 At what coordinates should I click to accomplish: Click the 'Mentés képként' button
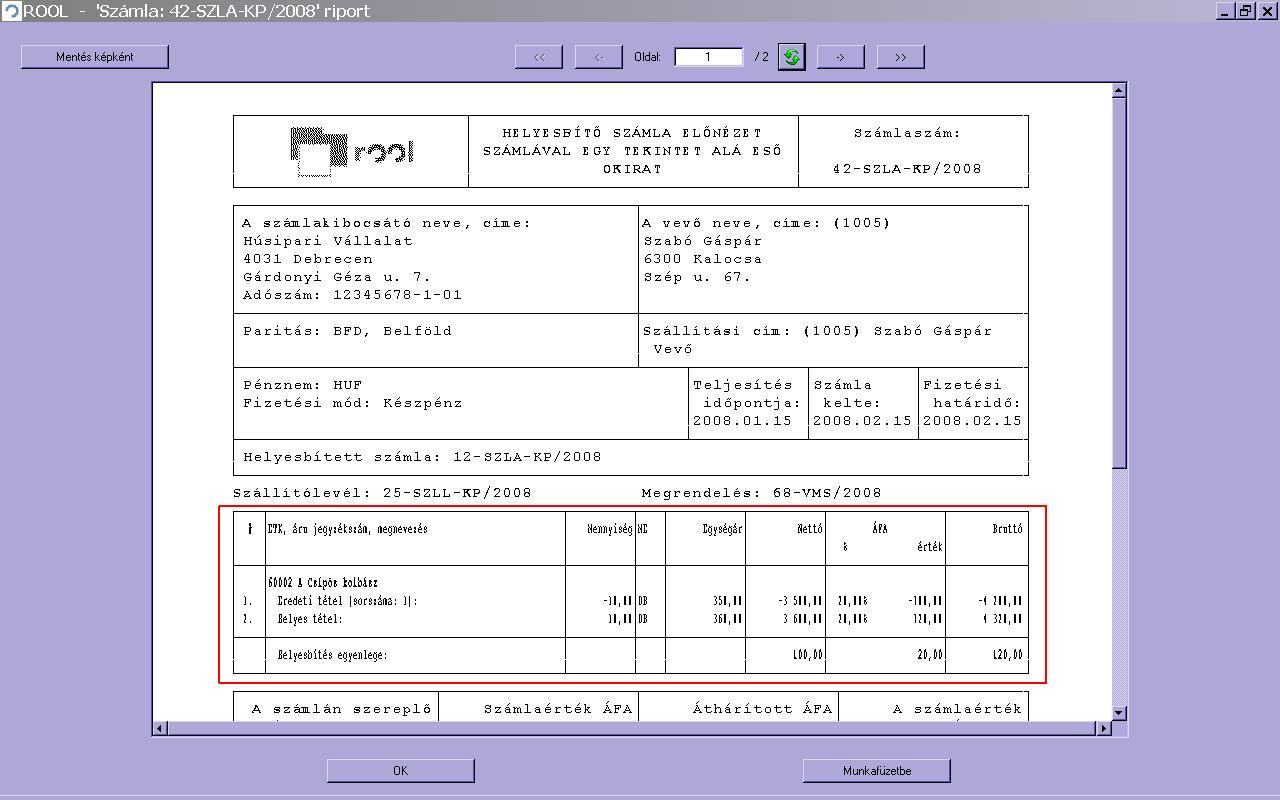95,57
